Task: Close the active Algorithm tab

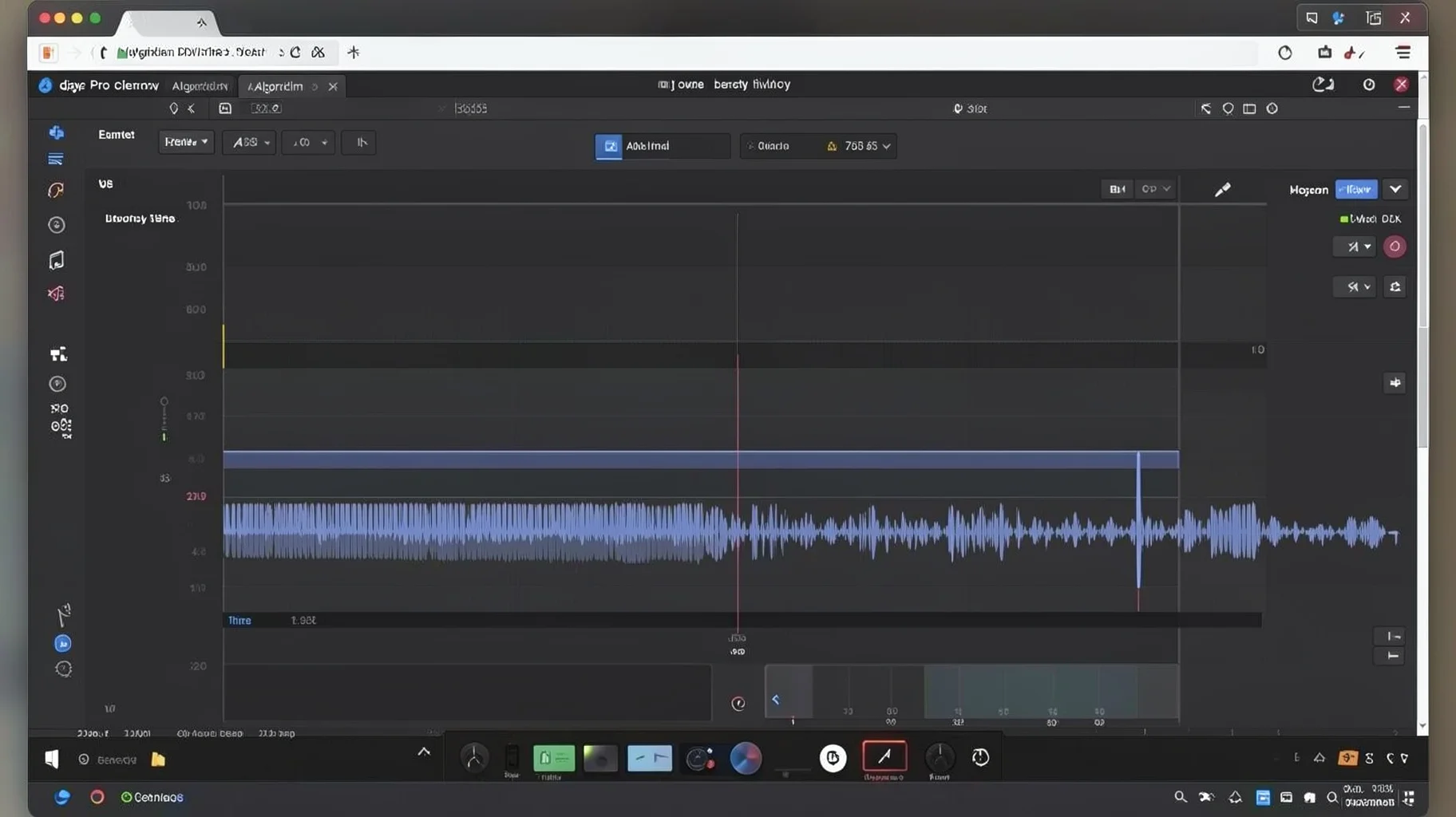Action: pos(333,86)
